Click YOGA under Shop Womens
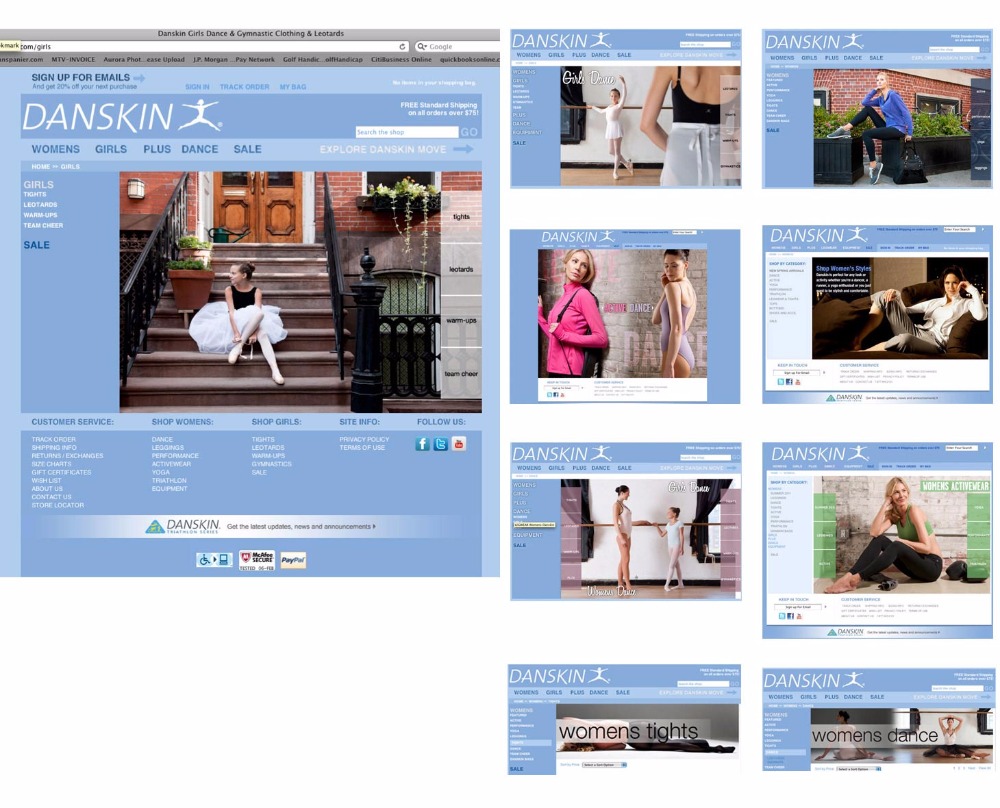 (x=161, y=473)
